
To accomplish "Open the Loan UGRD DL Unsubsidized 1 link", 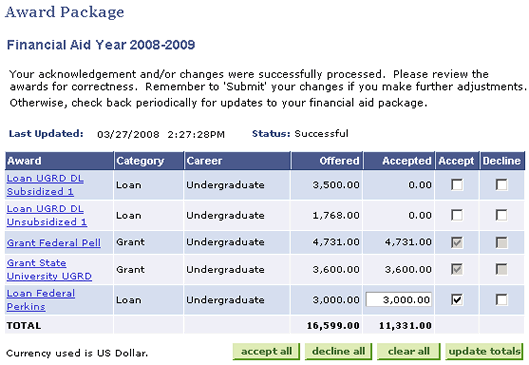I will (x=47, y=215).
